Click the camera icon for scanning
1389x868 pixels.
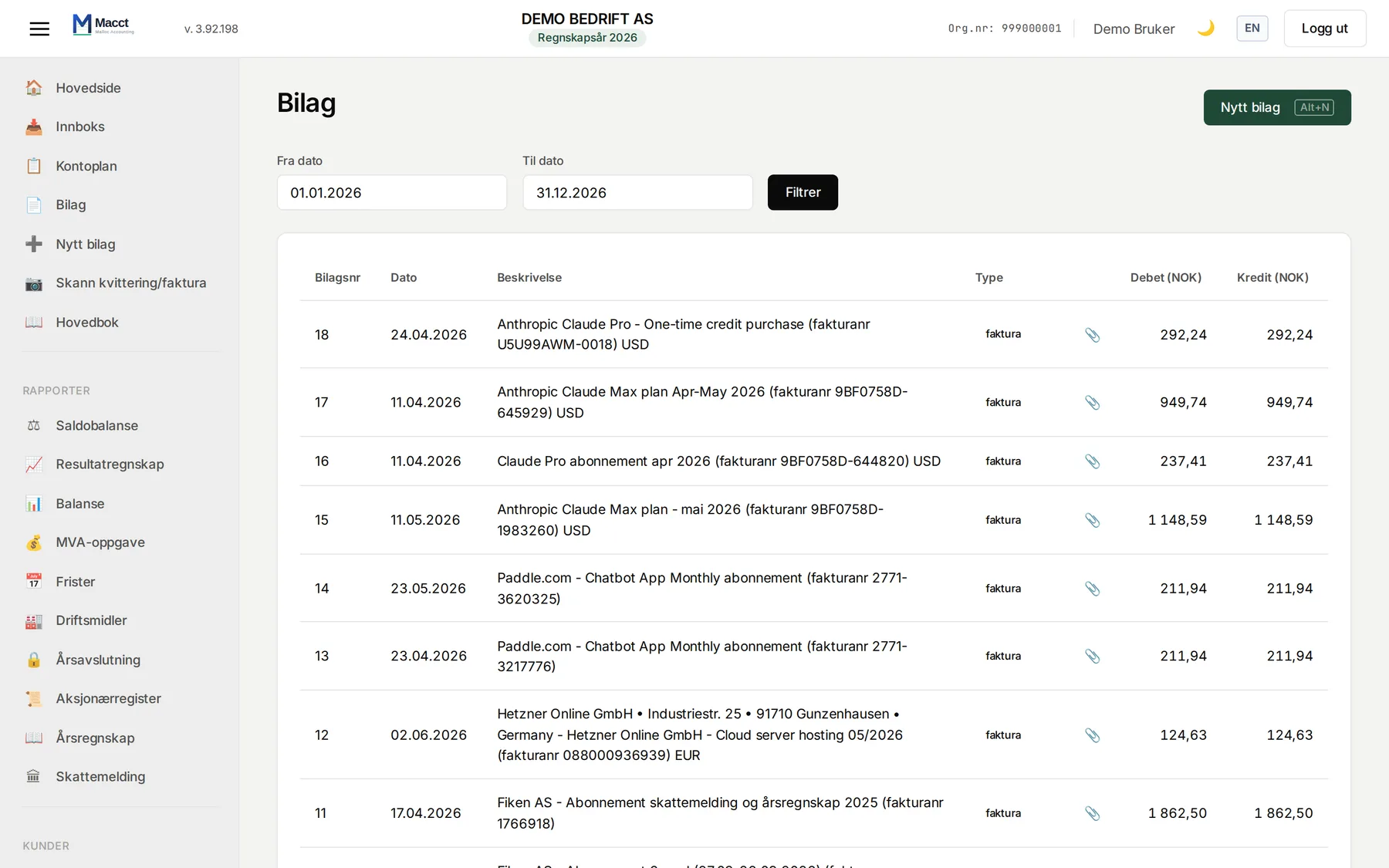click(x=34, y=283)
